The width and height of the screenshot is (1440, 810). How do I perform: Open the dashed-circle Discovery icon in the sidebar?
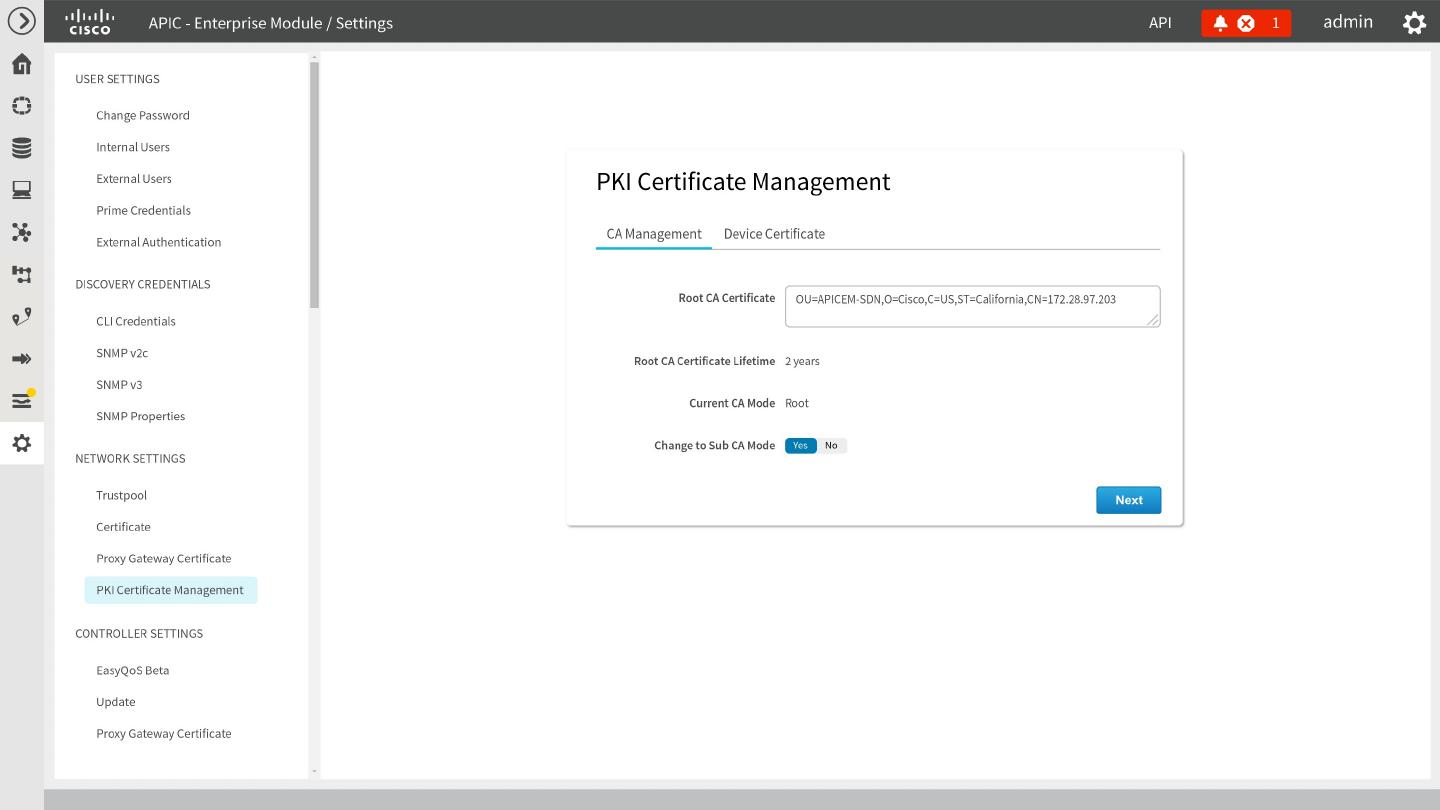21,106
